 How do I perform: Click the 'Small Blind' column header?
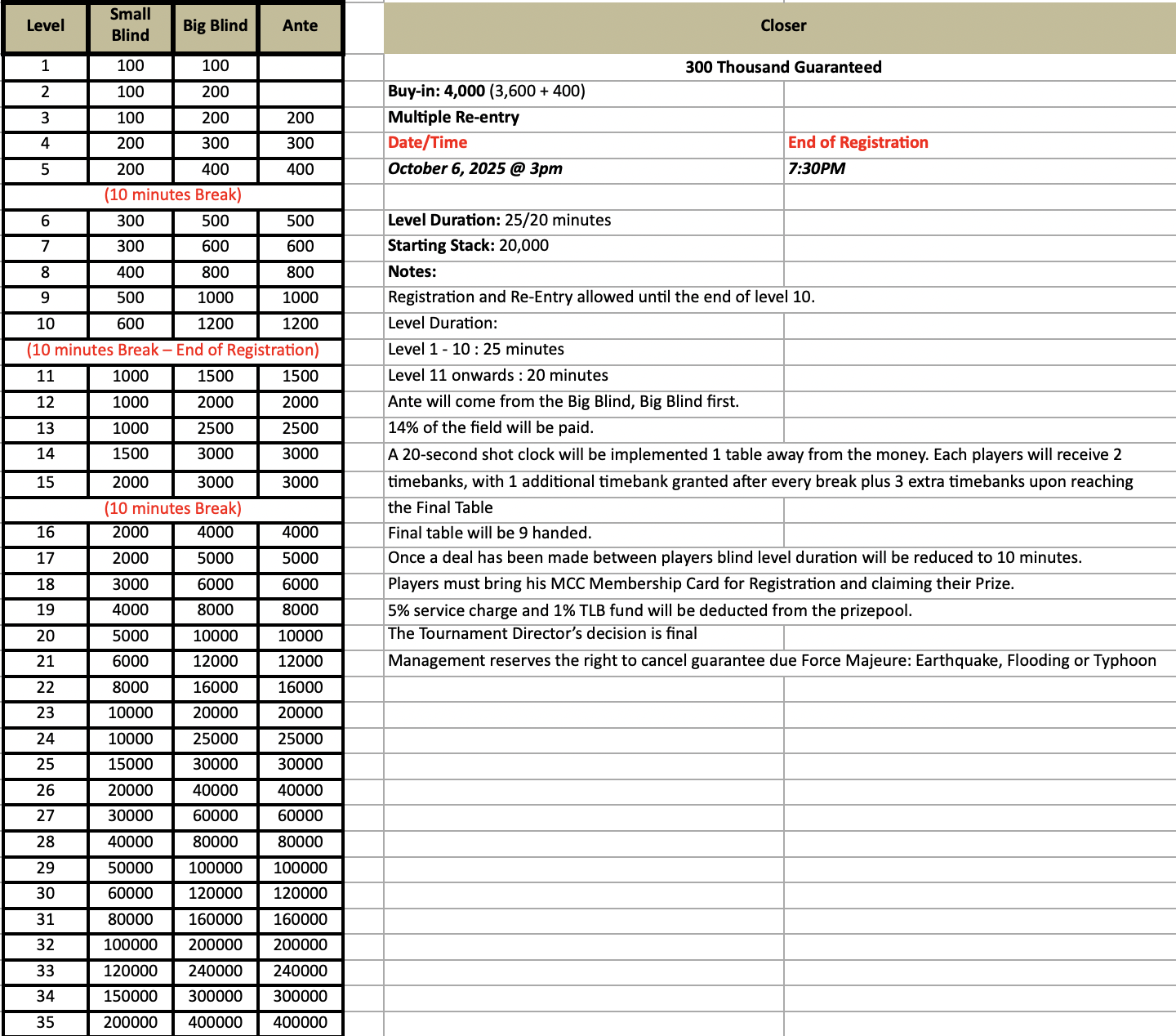click(131, 26)
